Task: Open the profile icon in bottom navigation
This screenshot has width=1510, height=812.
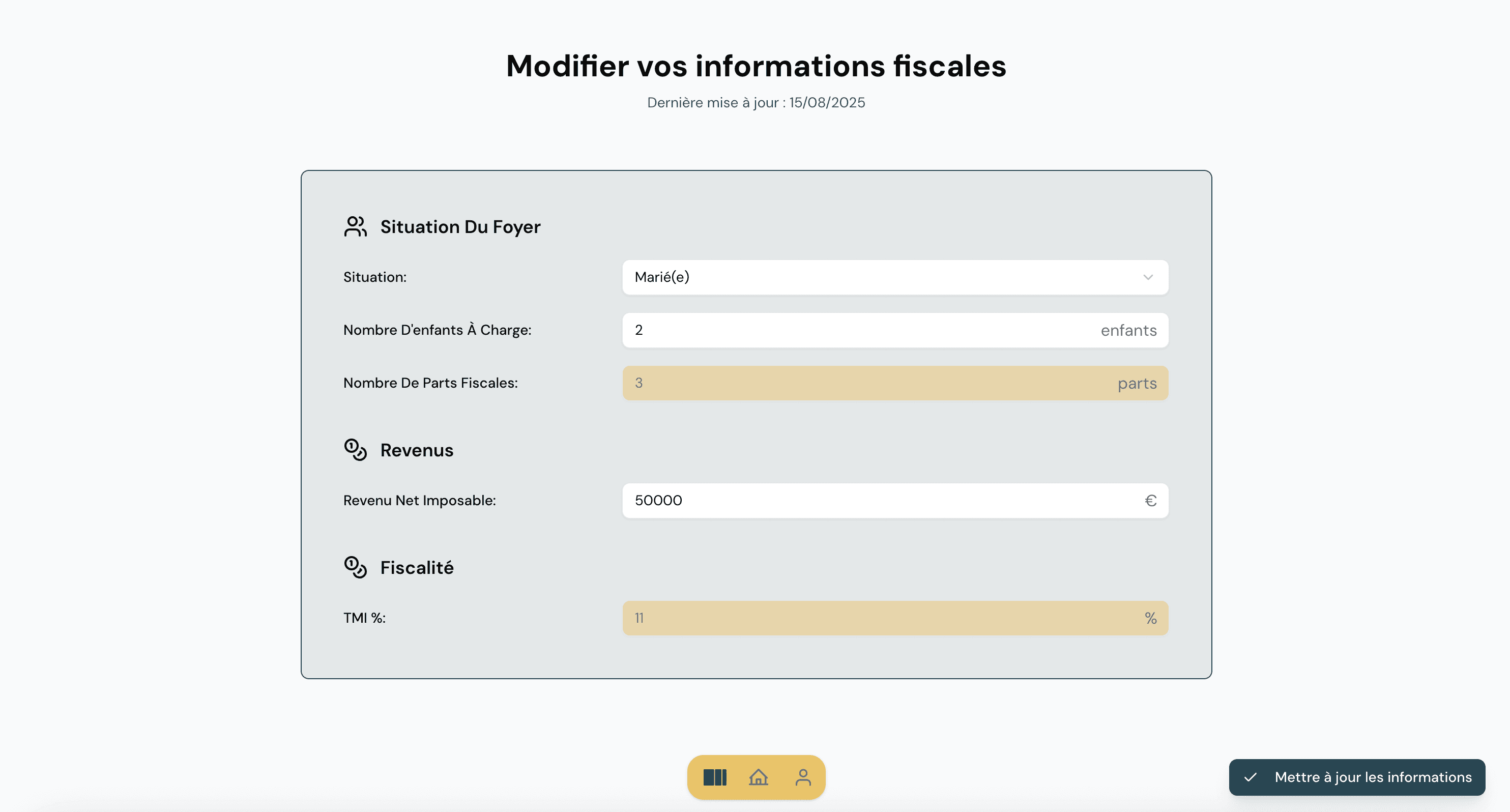Action: click(x=802, y=777)
